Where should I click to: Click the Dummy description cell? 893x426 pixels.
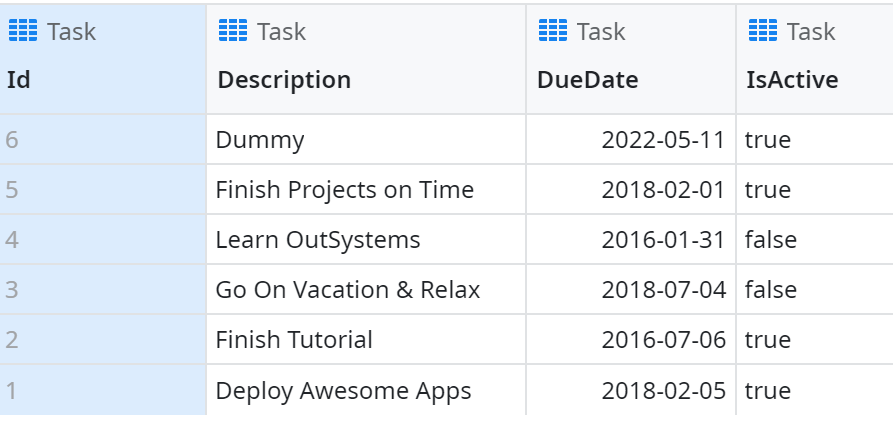click(260, 140)
